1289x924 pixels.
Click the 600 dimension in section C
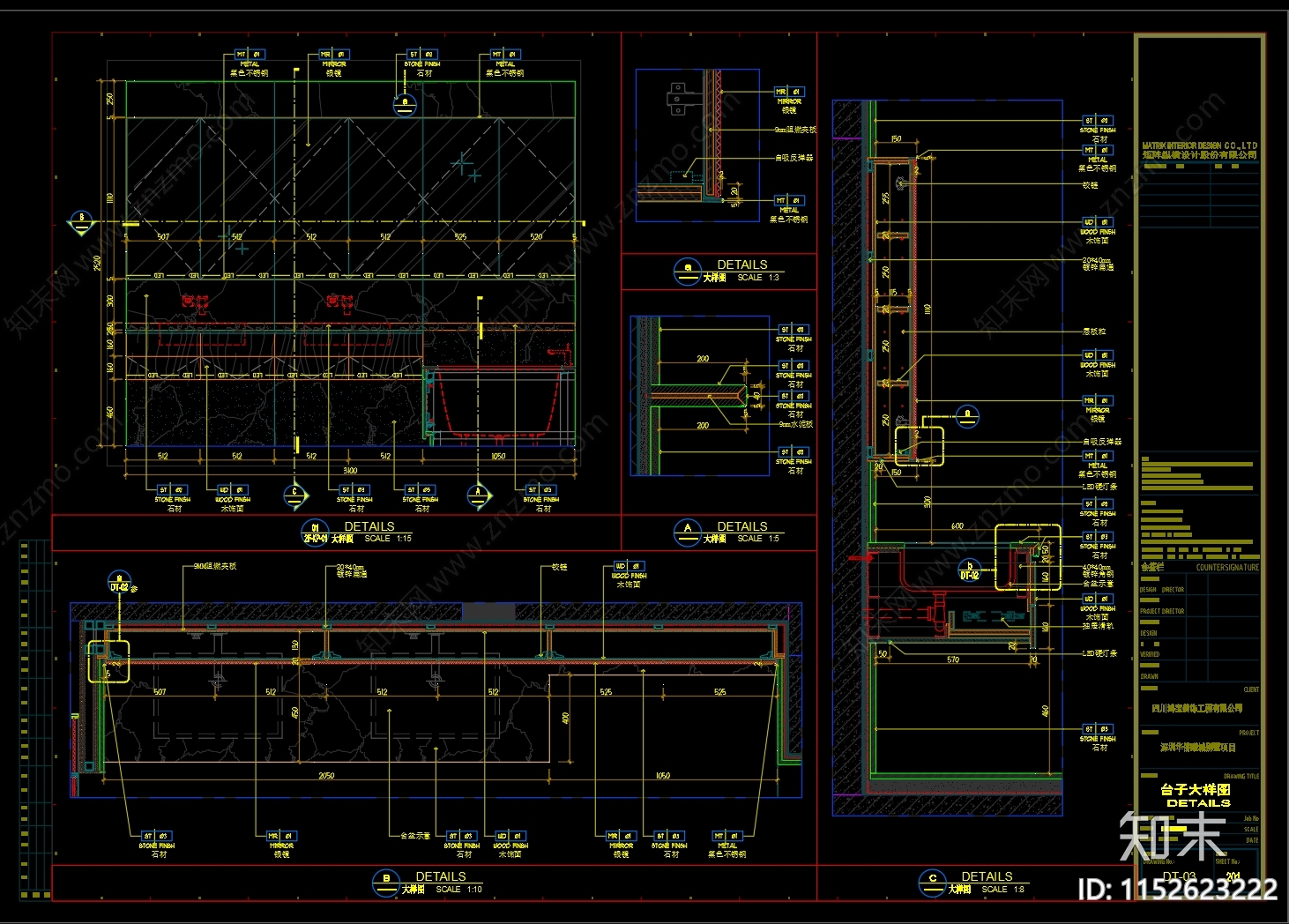957,526
